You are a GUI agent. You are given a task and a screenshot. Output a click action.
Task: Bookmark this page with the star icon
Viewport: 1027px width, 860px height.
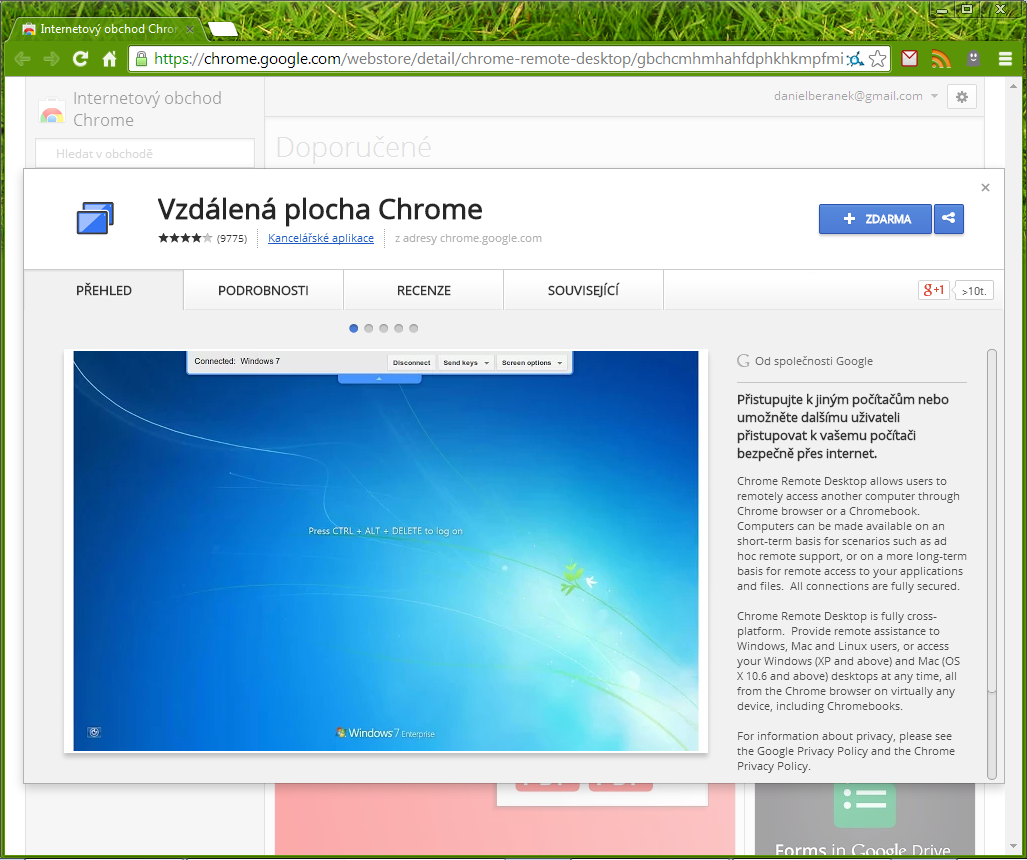pyautogui.click(x=878, y=59)
